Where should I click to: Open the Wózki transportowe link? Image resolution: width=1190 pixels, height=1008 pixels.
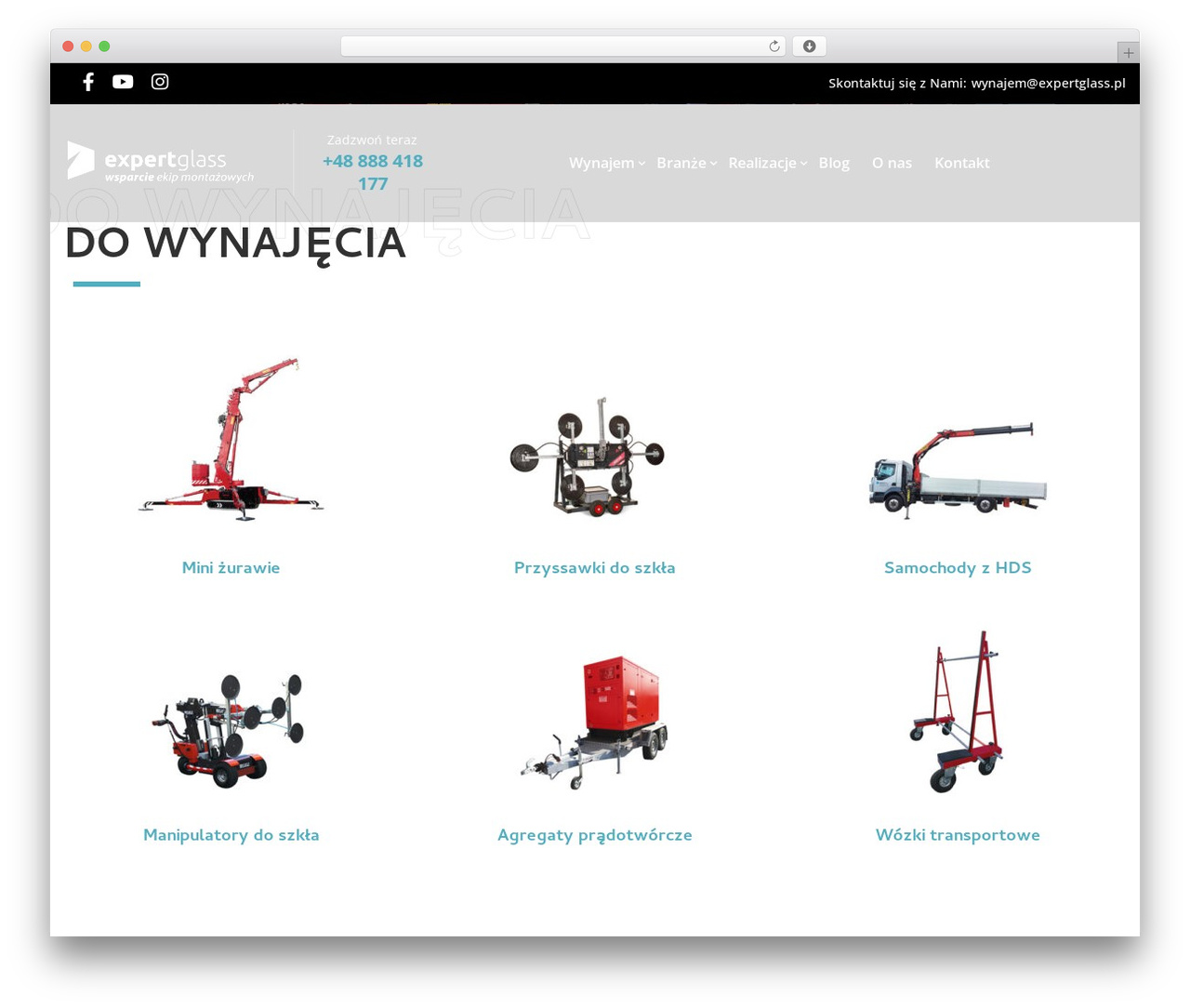coord(958,835)
